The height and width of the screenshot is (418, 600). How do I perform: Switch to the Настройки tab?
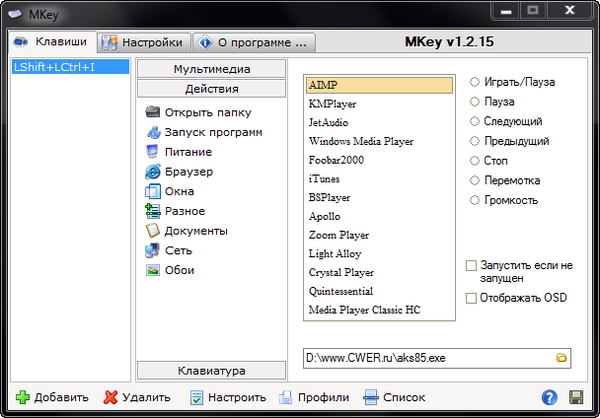click(x=145, y=43)
